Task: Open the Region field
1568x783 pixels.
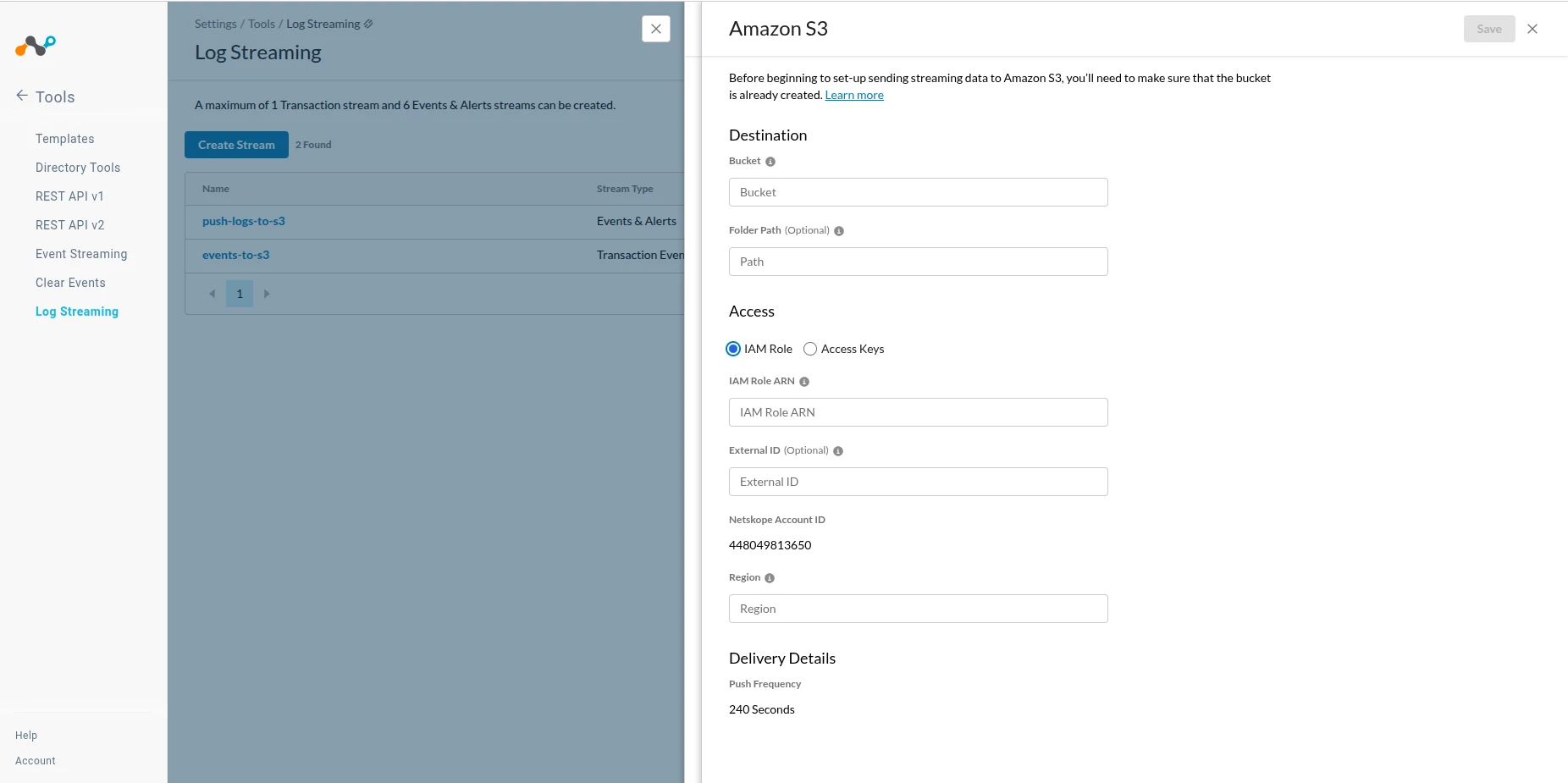Action: pyautogui.click(x=918, y=609)
